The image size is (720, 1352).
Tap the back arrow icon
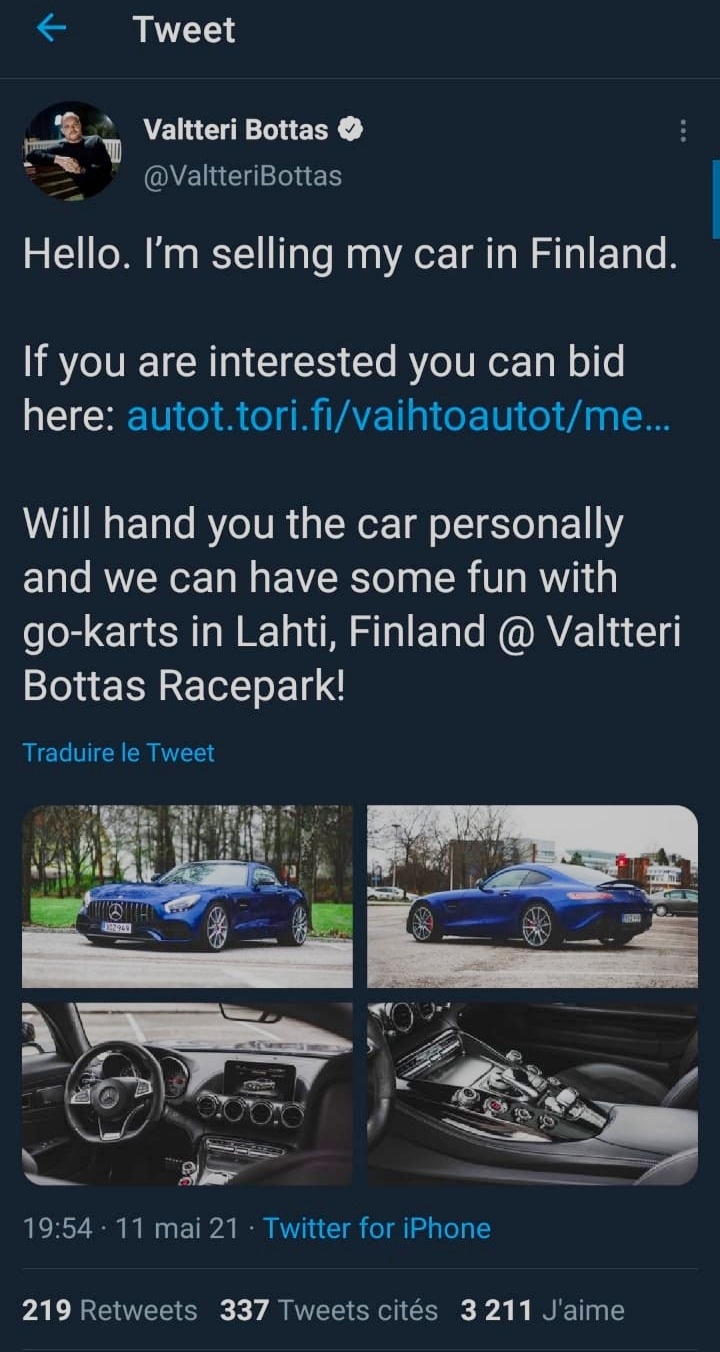click(50, 29)
